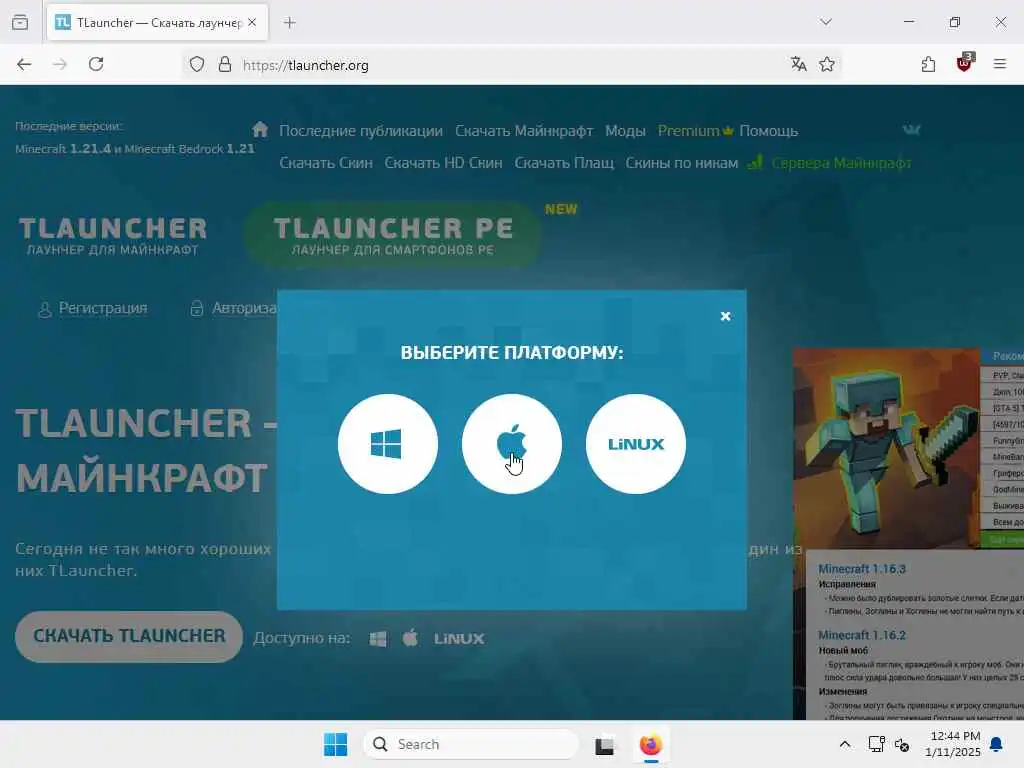Open the Windows Start menu
1024x768 pixels.
(x=336, y=744)
